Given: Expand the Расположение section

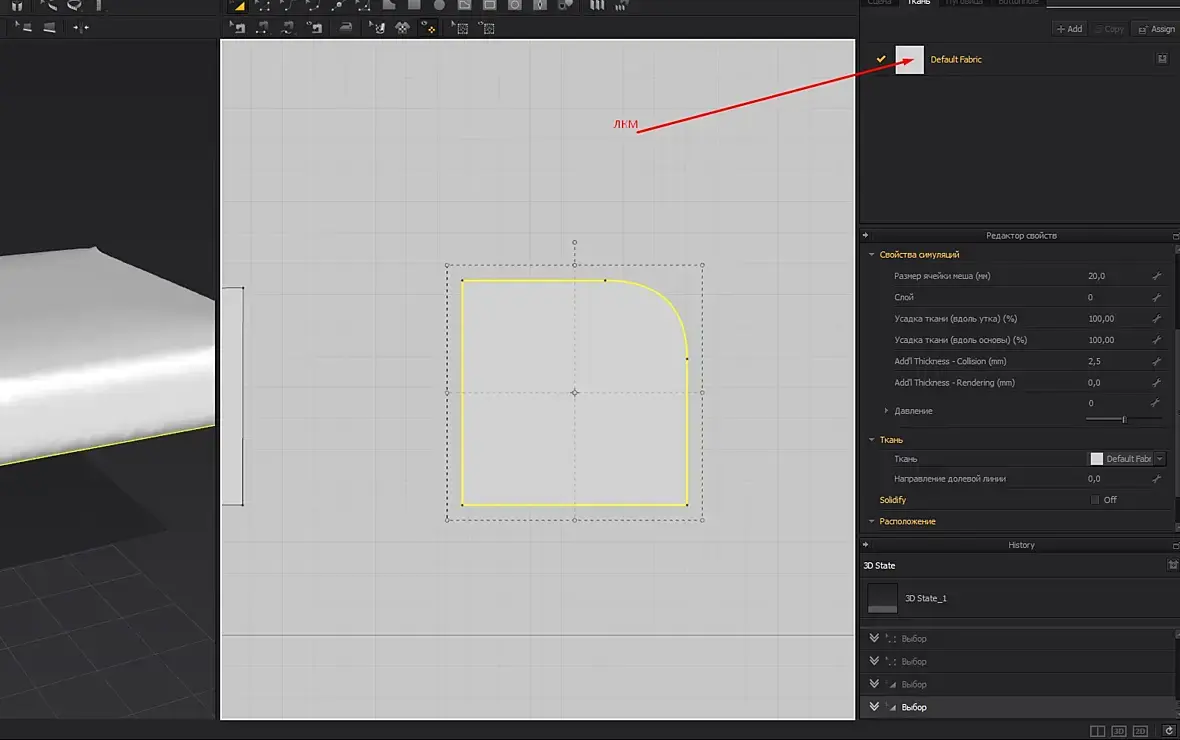Looking at the screenshot, I should [872, 521].
